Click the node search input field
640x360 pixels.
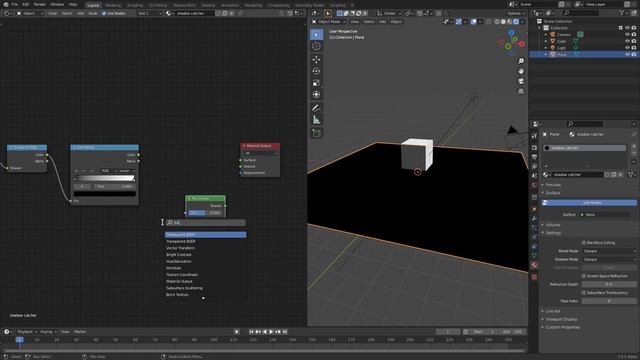205,222
